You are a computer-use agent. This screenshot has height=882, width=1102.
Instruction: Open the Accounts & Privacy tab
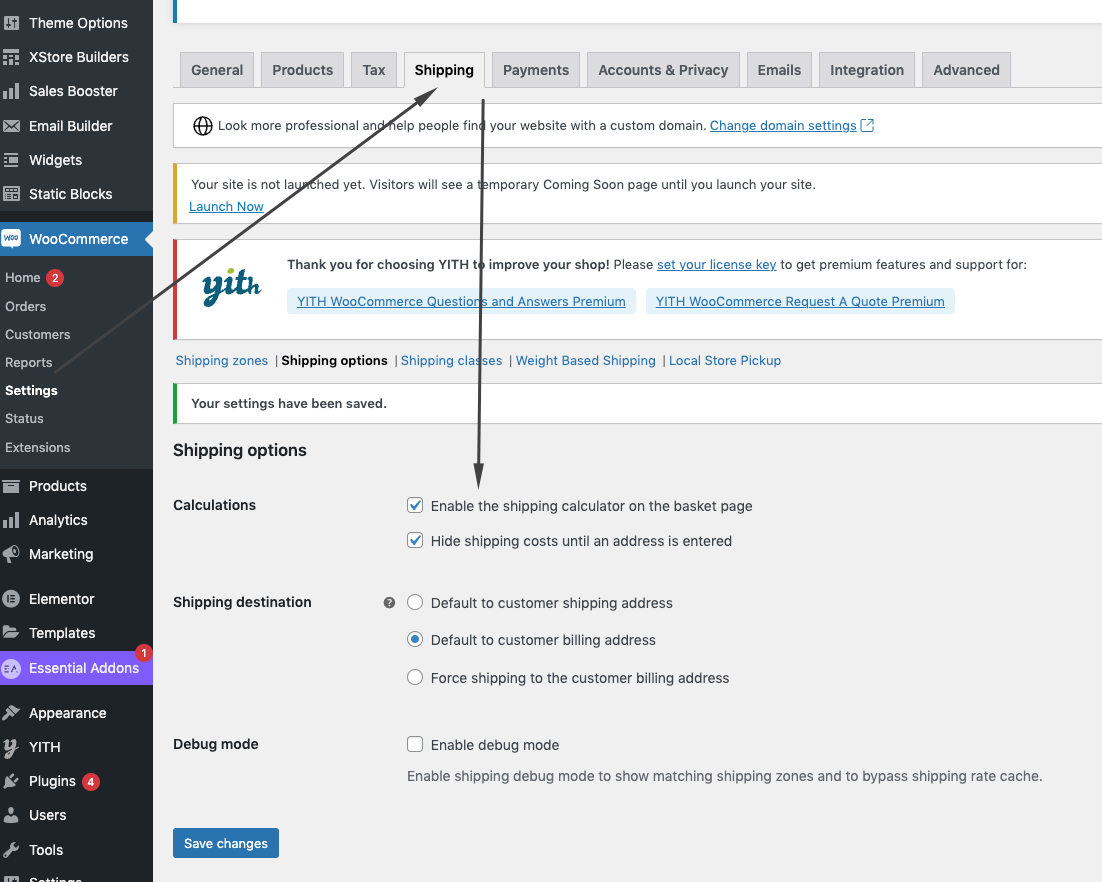pyautogui.click(x=663, y=70)
